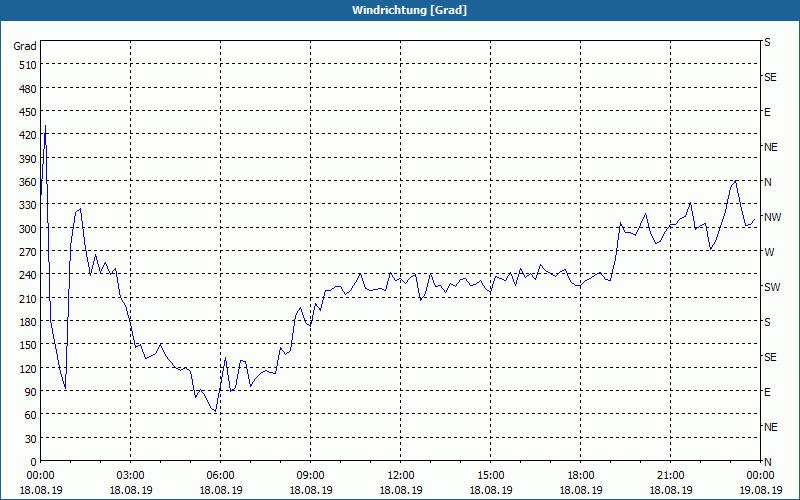Click the S compass label beside the 180 gridline
Viewport: 800px width, 500px height.
[x=767, y=322]
